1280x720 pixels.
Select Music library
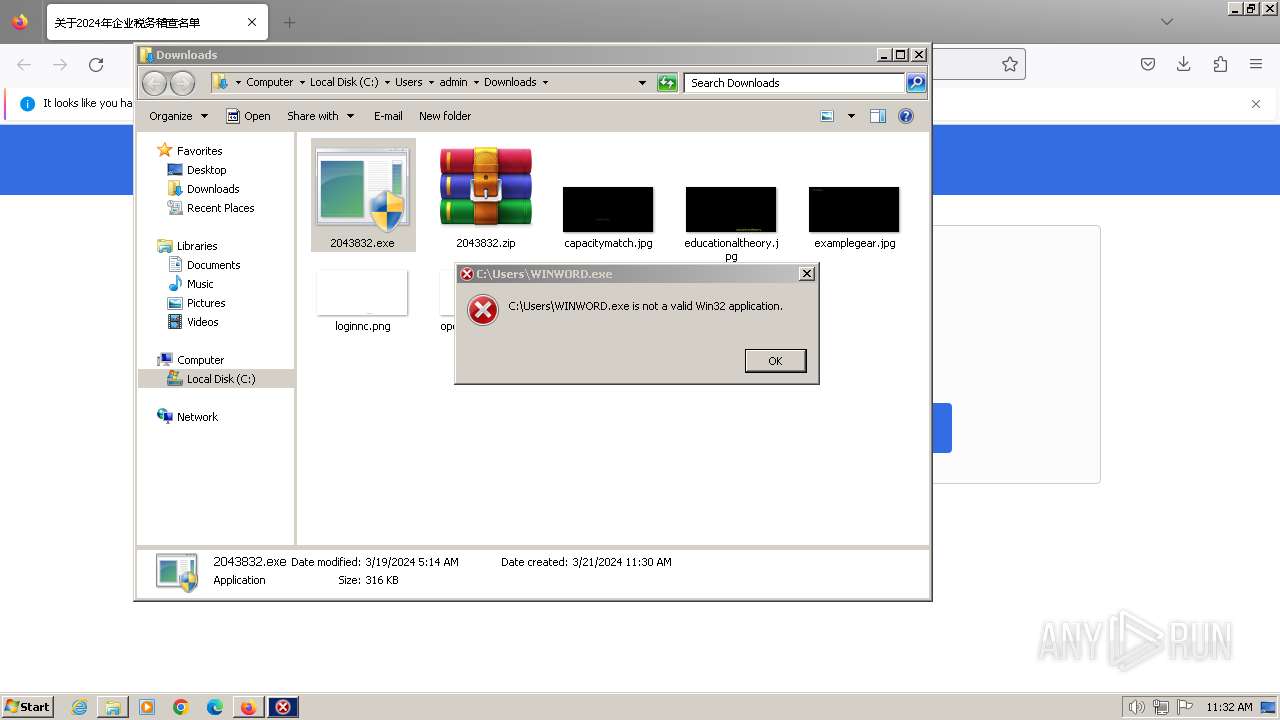tap(200, 284)
